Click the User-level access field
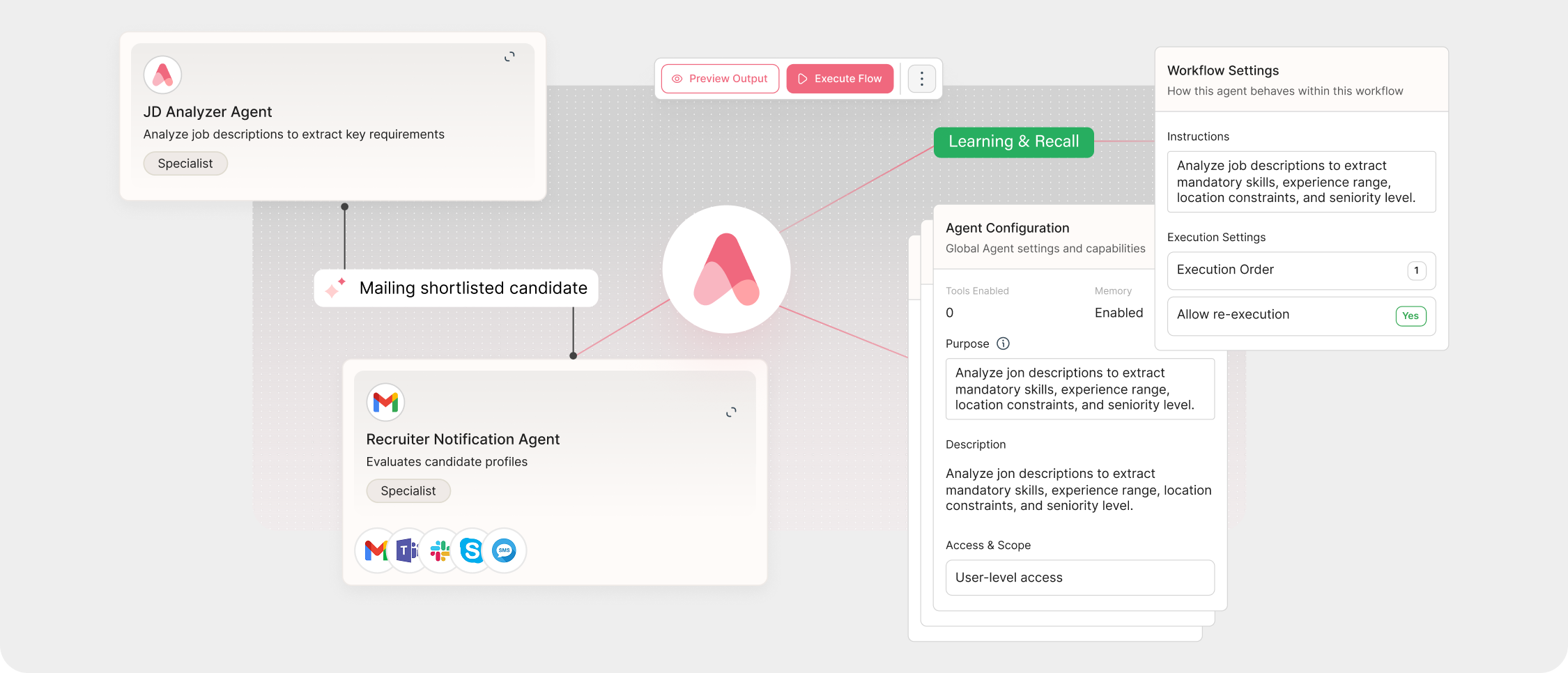This screenshot has width=1568, height=673. click(1079, 578)
